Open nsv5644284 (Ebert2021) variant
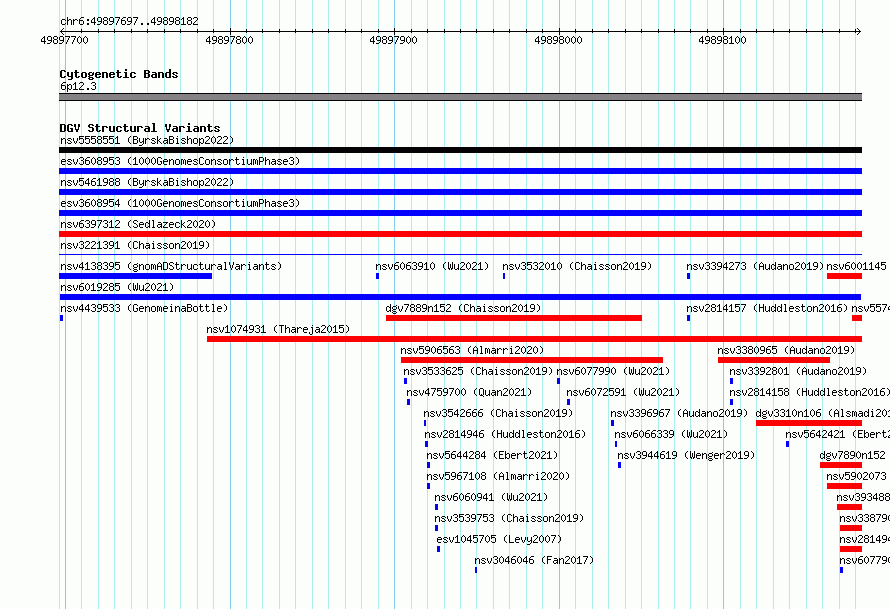Image resolution: width=890 pixels, height=609 pixels. [492, 455]
